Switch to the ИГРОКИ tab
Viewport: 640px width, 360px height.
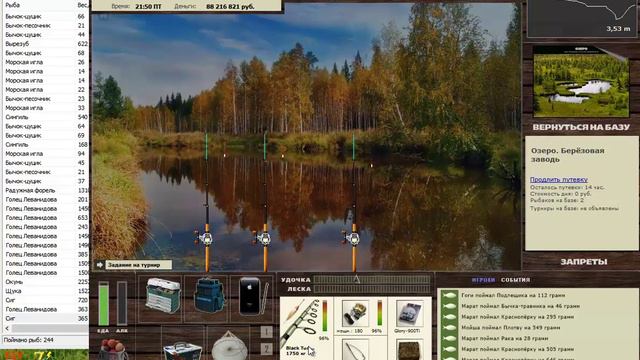(483, 280)
